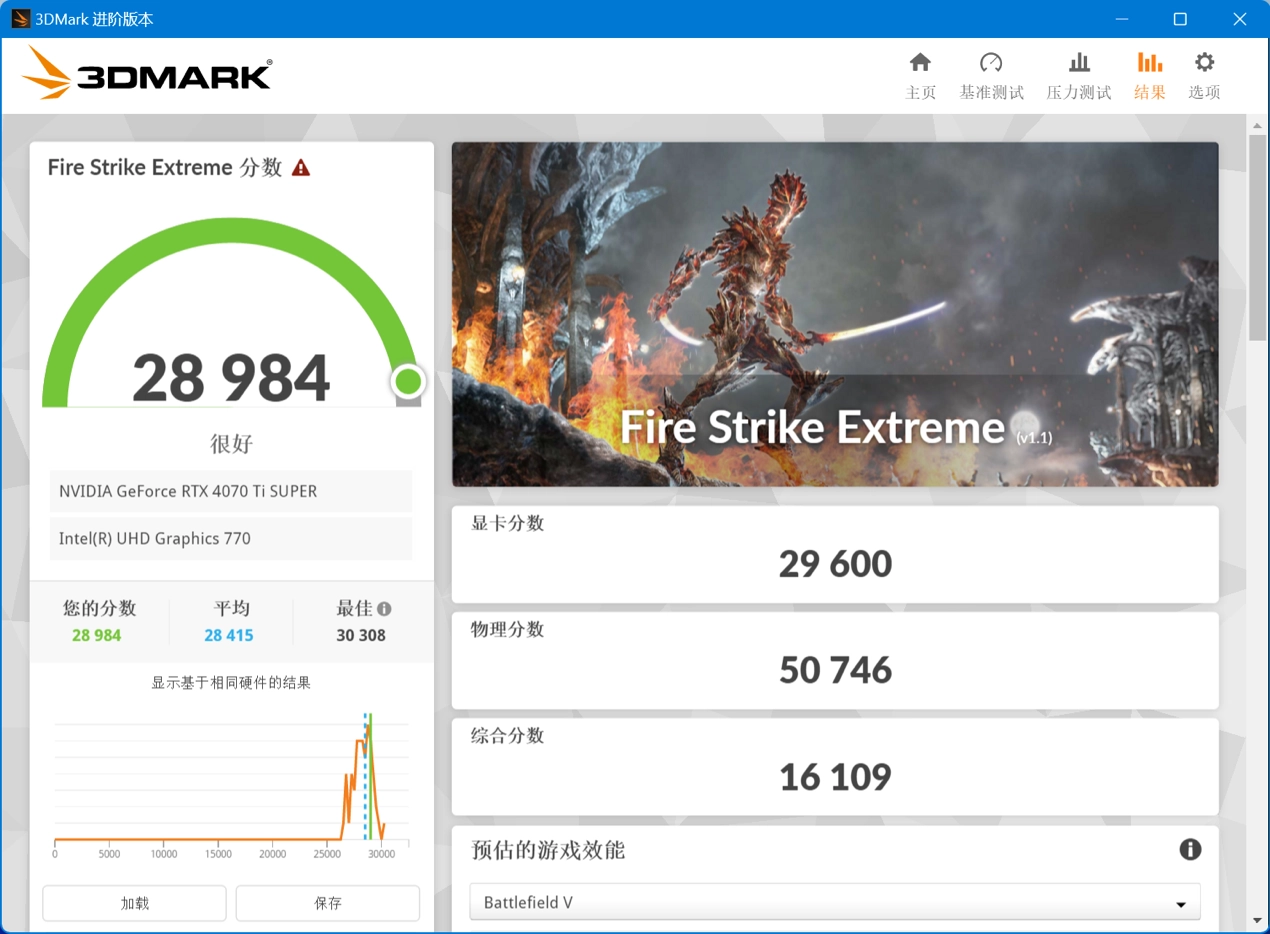
Task: Click the 3DMark logo in the header
Action: [147, 75]
